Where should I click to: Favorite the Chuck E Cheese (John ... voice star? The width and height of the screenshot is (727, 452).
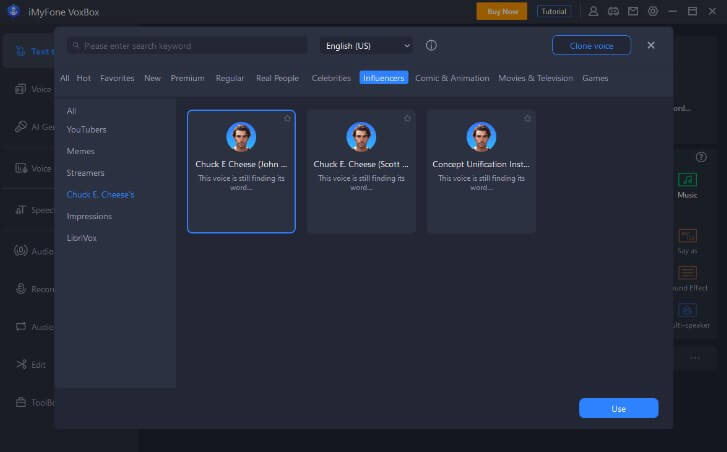287,118
